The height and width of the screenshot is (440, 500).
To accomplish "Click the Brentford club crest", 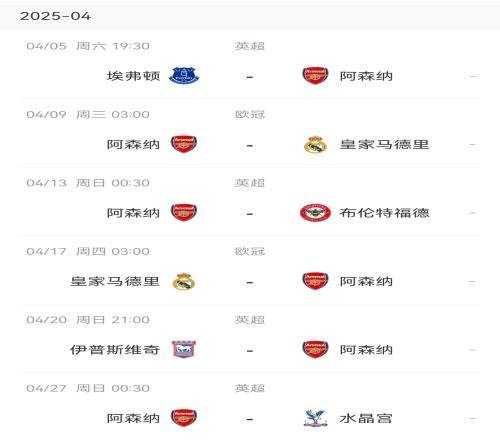I will pos(315,213).
